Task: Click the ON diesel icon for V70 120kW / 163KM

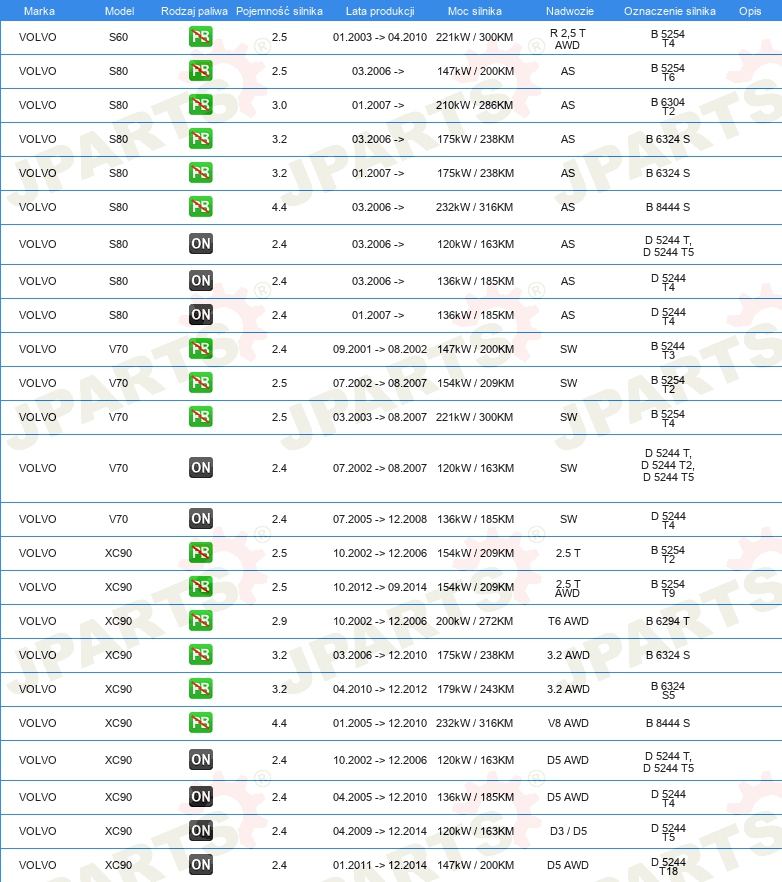Action: point(201,467)
